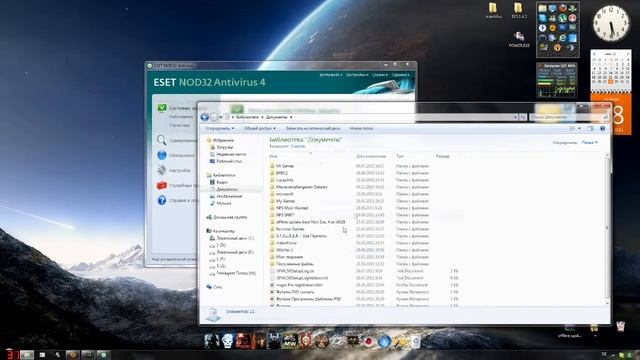Open the Папка arrange-by dropdown

590,142
